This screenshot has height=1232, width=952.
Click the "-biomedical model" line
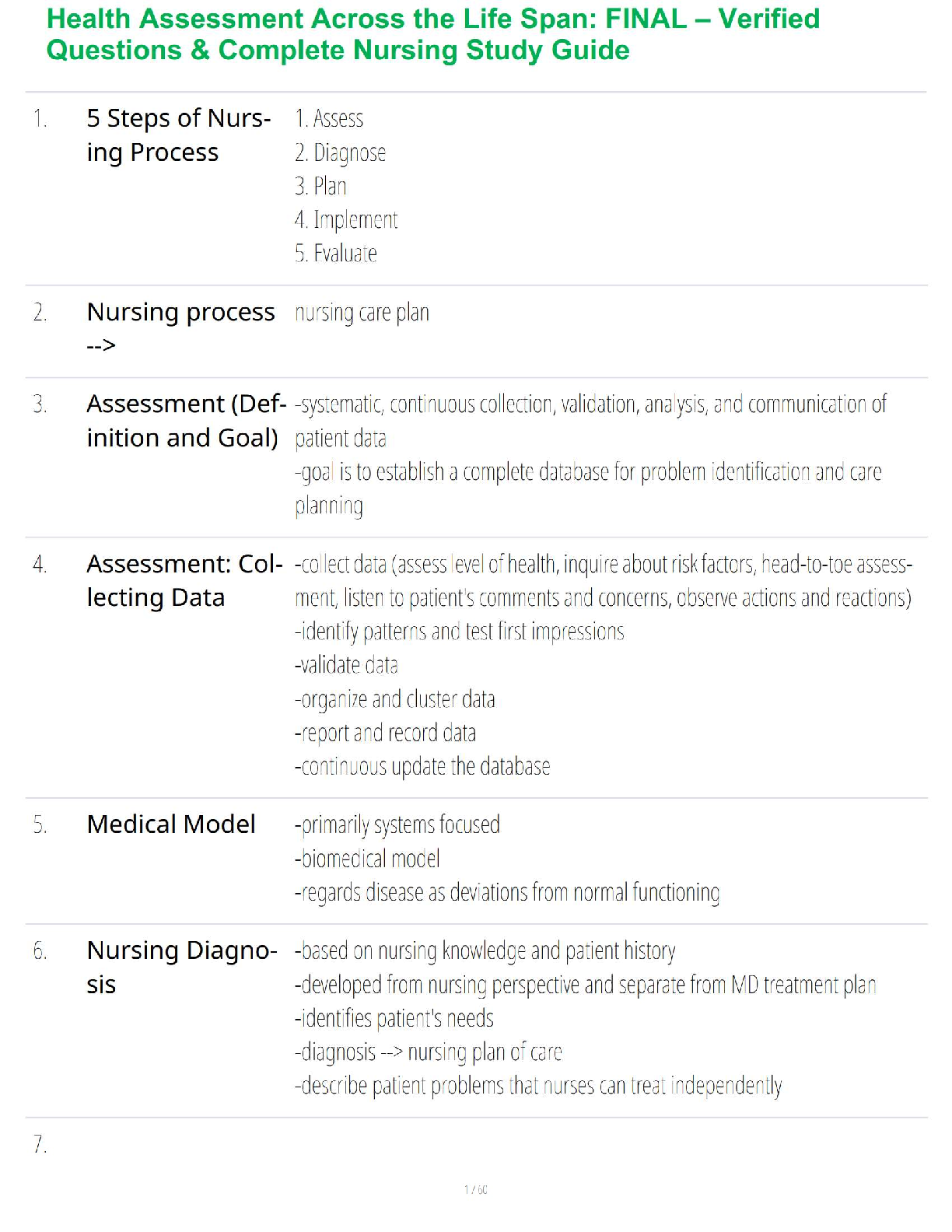(x=367, y=859)
